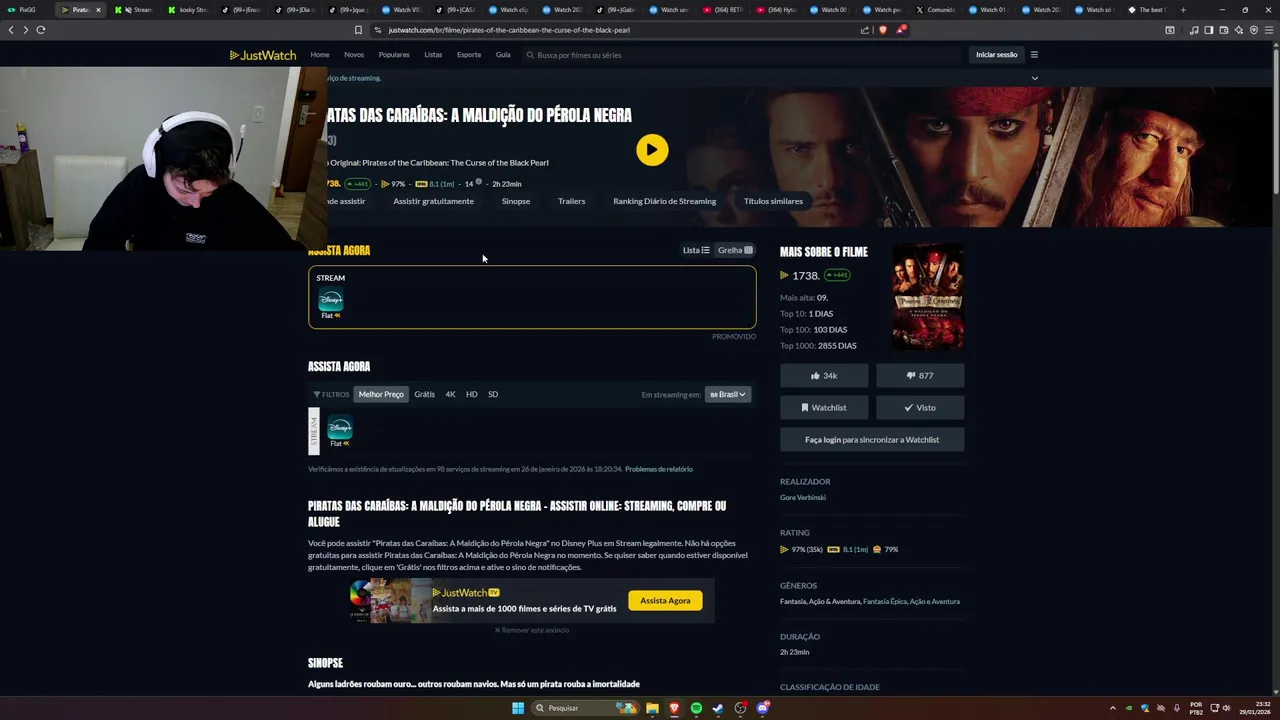Image resolution: width=1280 pixels, height=720 pixels.
Task: Jump to Sinopse section tab
Action: pos(516,201)
